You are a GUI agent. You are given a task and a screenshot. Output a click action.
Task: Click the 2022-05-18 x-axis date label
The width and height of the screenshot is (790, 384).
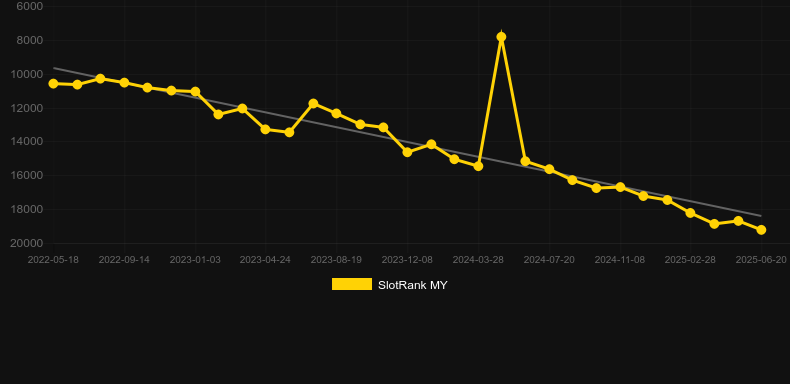coord(53,260)
